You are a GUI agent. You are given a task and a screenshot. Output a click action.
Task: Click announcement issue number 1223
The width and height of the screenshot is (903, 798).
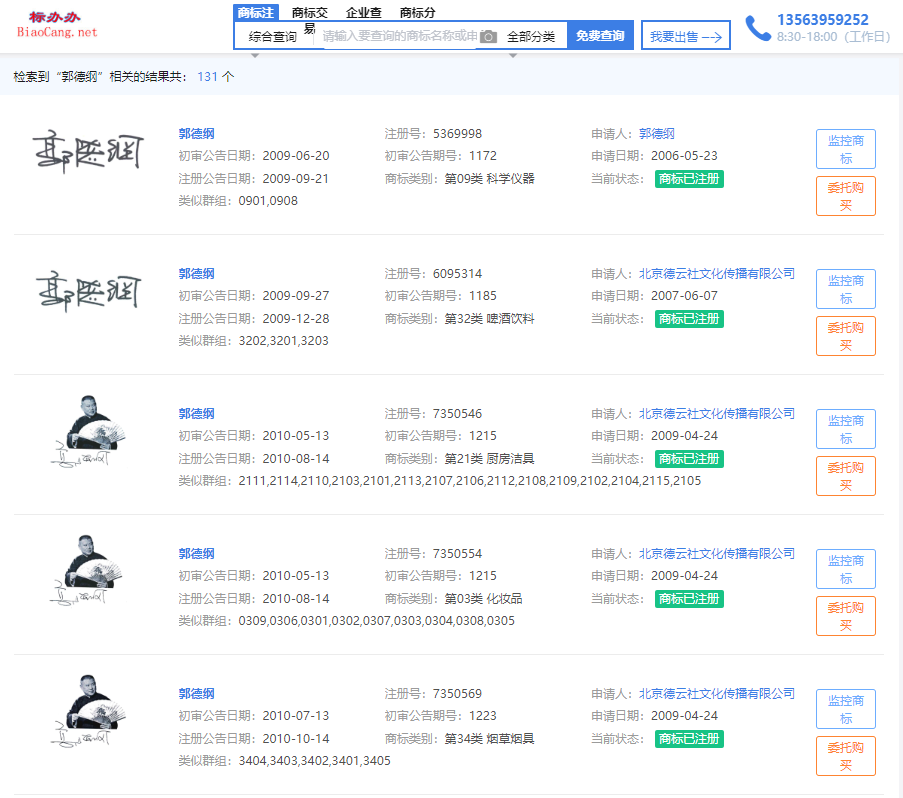(483, 716)
